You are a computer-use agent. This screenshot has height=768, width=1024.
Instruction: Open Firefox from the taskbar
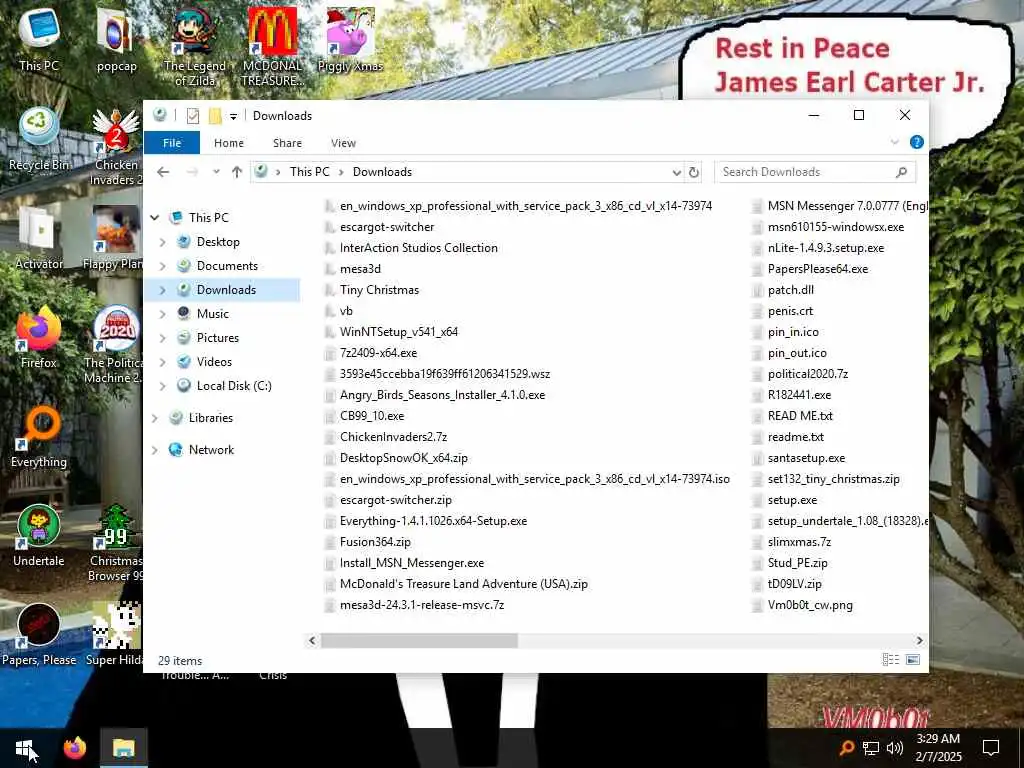point(74,748)
